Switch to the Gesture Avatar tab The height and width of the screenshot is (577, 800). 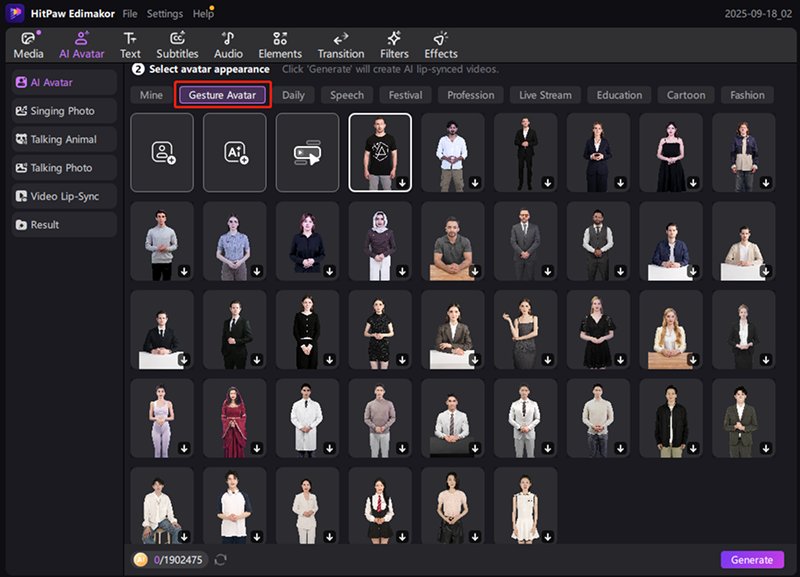[x=222, y=95]
